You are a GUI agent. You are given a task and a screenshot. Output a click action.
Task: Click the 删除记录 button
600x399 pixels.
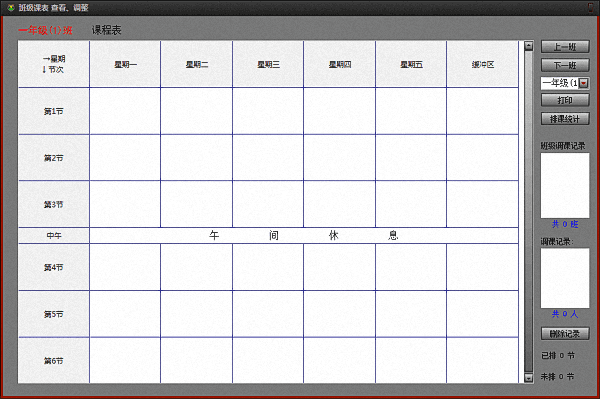tap(565, 334)
